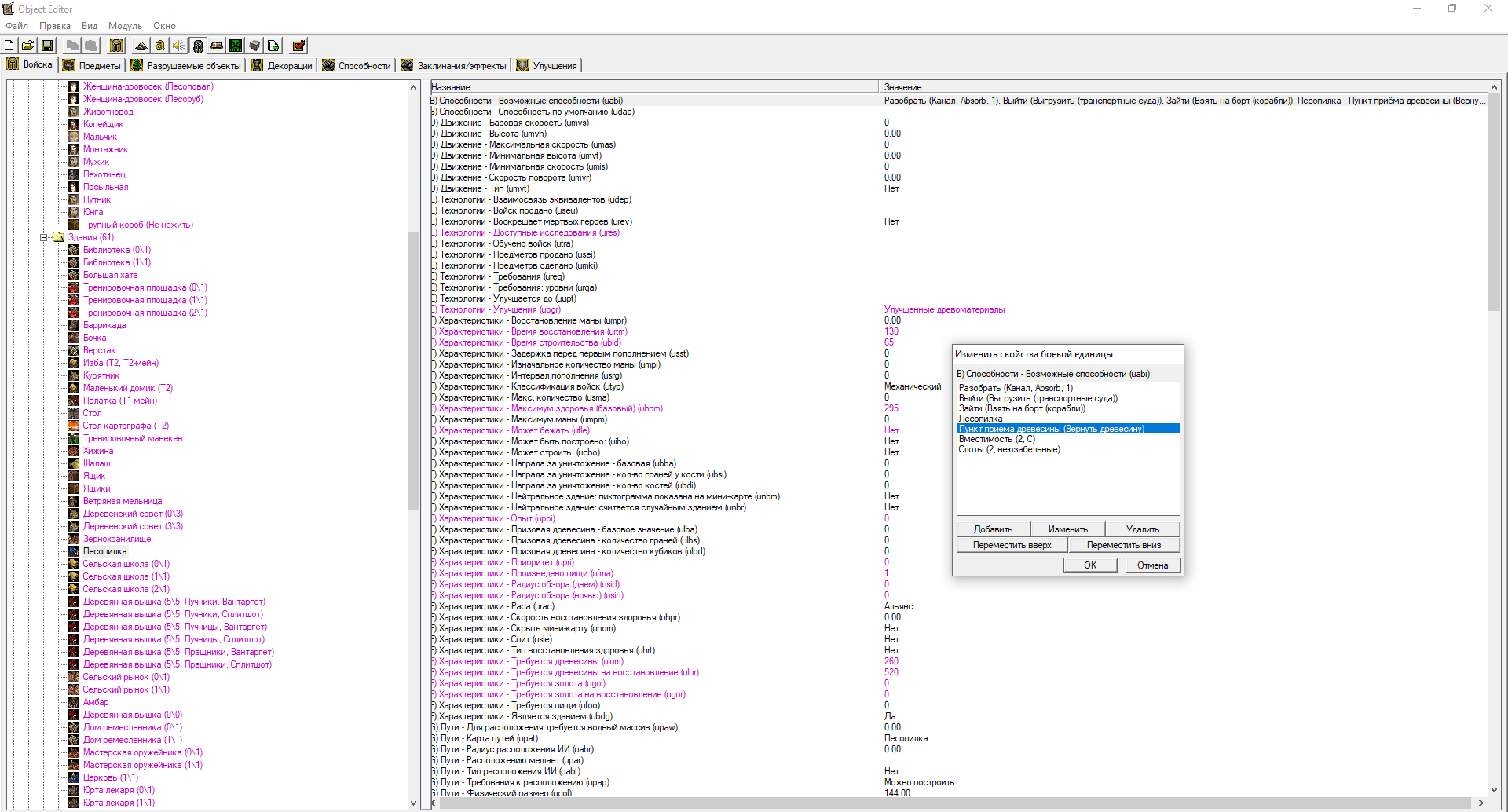The height and width of the screenshot is (812, 1508).
Task: Click the Отмена button
Action: (1152, 565)
